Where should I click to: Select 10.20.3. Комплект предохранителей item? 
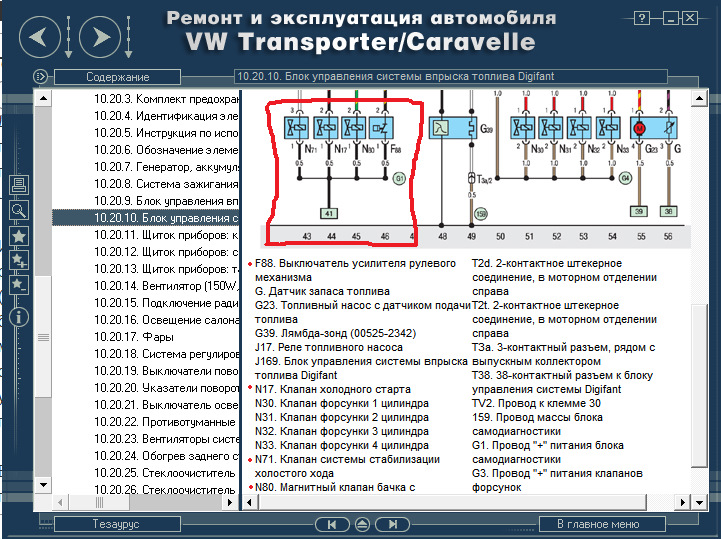click(x=166, y=99)
